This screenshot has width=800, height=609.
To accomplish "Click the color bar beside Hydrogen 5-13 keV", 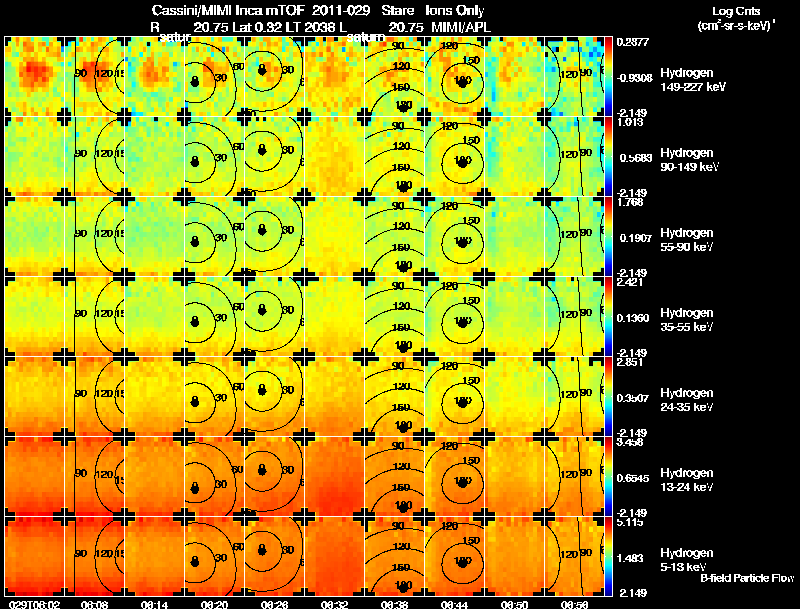I will click(x=608, y=557).
